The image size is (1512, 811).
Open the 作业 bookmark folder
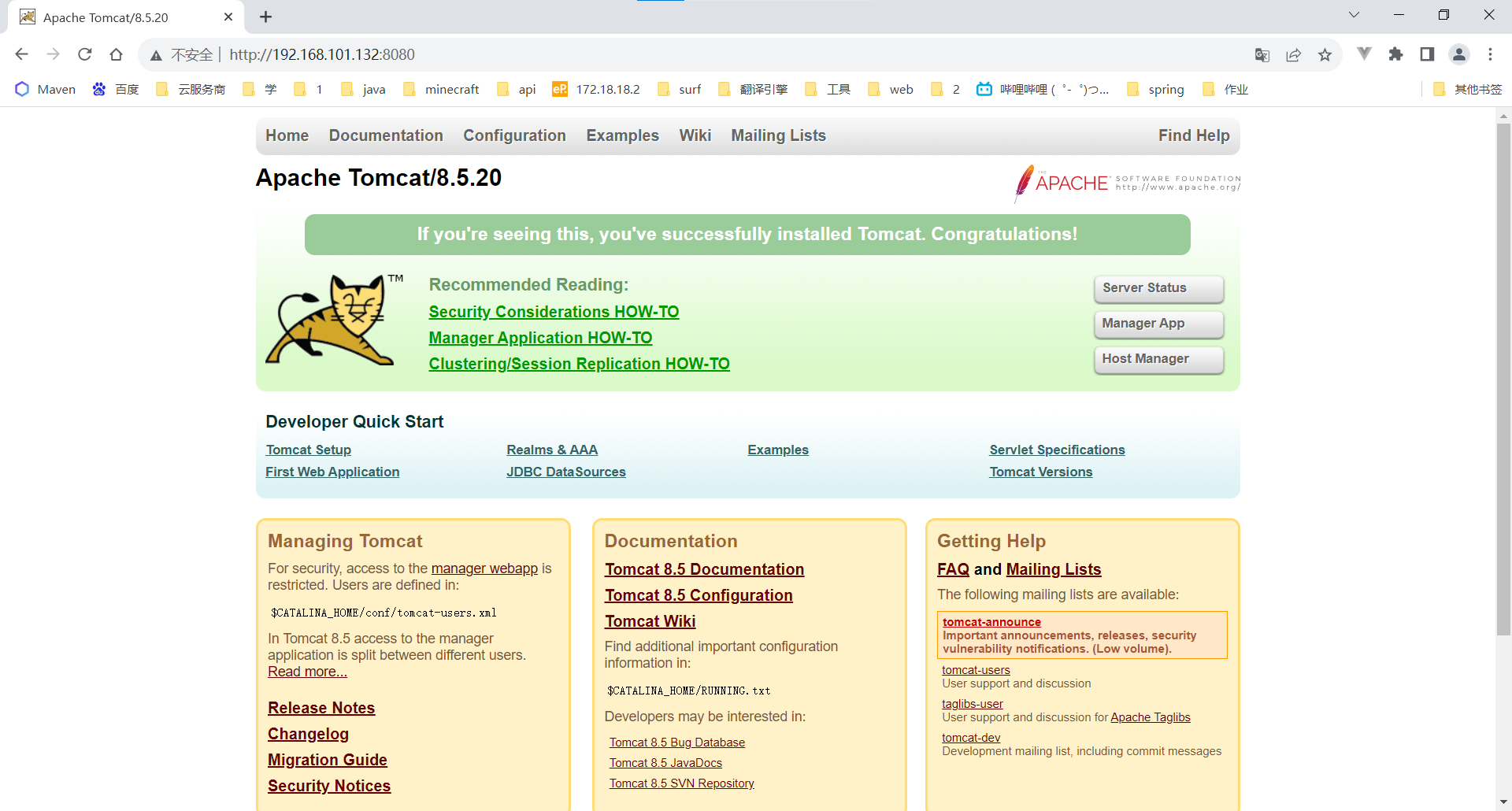coord(1225,89)
